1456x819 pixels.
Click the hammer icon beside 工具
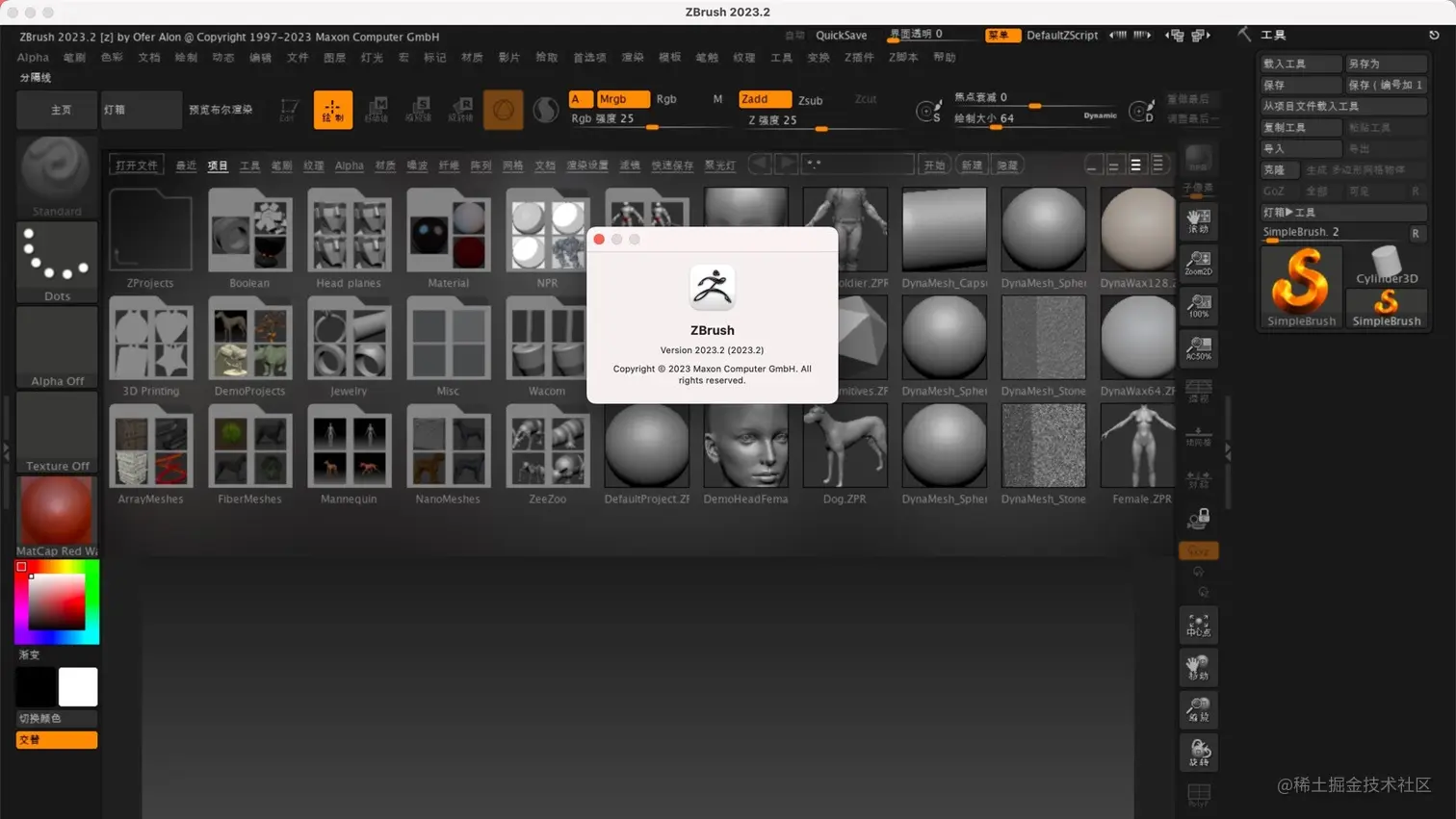(1244, 35)
